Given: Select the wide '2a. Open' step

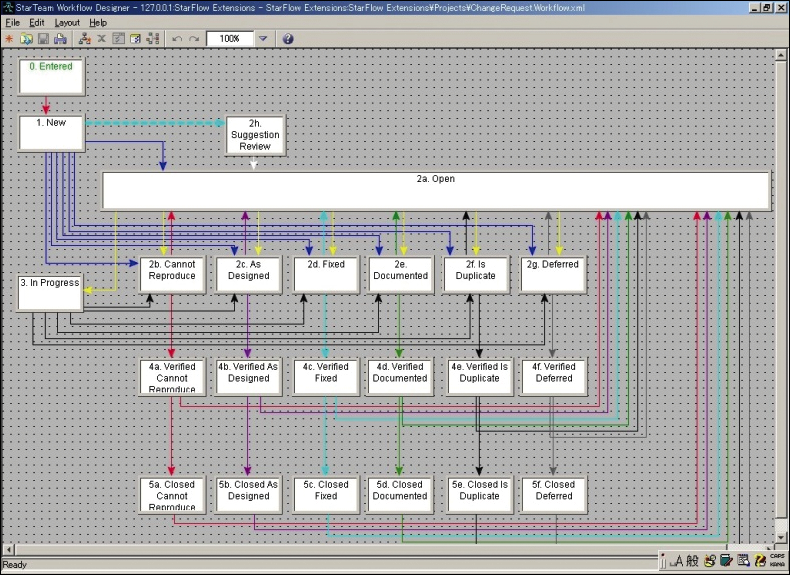Looking at the screenshot, I should click(x=436, y=190).
